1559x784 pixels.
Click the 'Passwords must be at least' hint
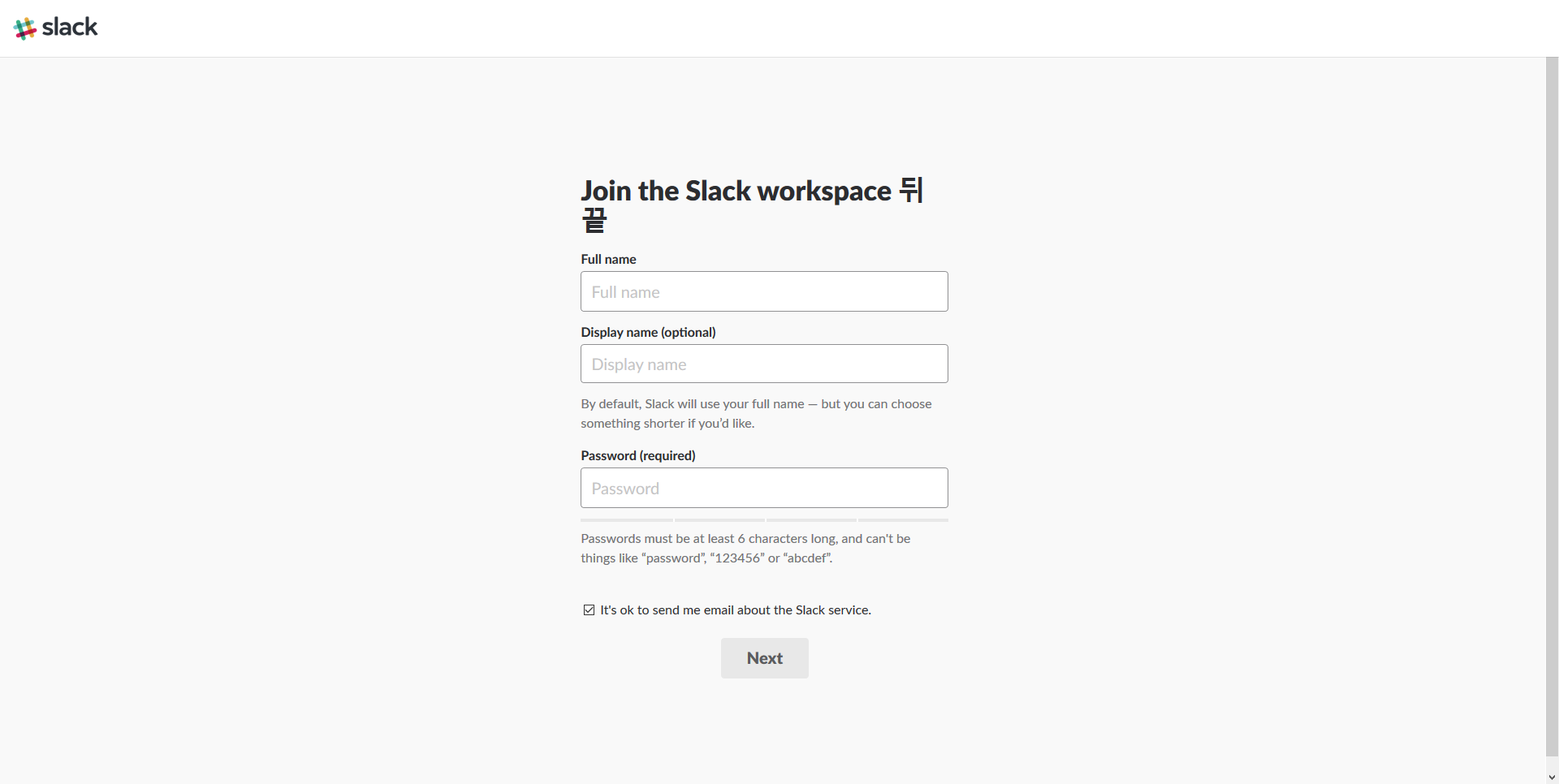[x=745, y=548]
